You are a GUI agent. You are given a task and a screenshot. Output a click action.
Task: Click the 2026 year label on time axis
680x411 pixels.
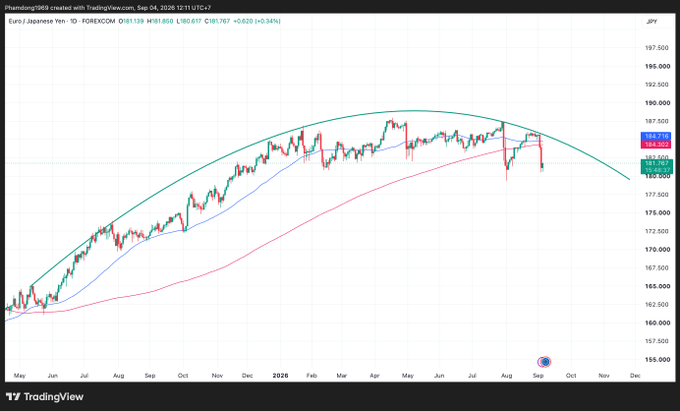280,375
